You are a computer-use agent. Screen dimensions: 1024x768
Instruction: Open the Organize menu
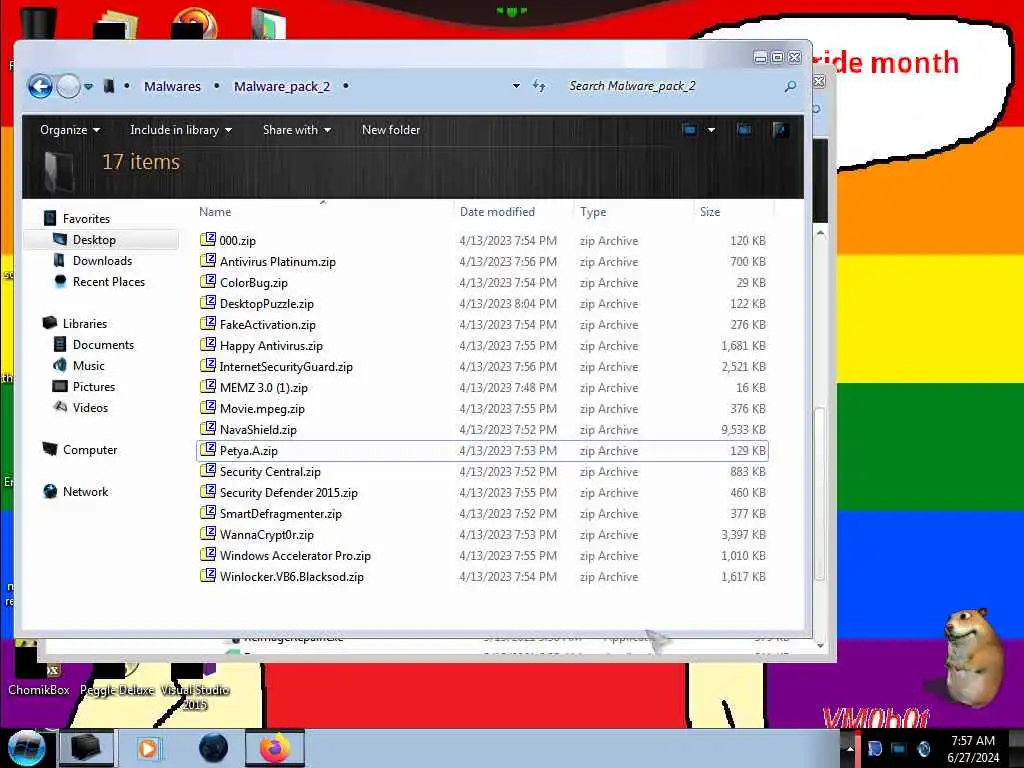pyautogui.click(x=70, y=130)
